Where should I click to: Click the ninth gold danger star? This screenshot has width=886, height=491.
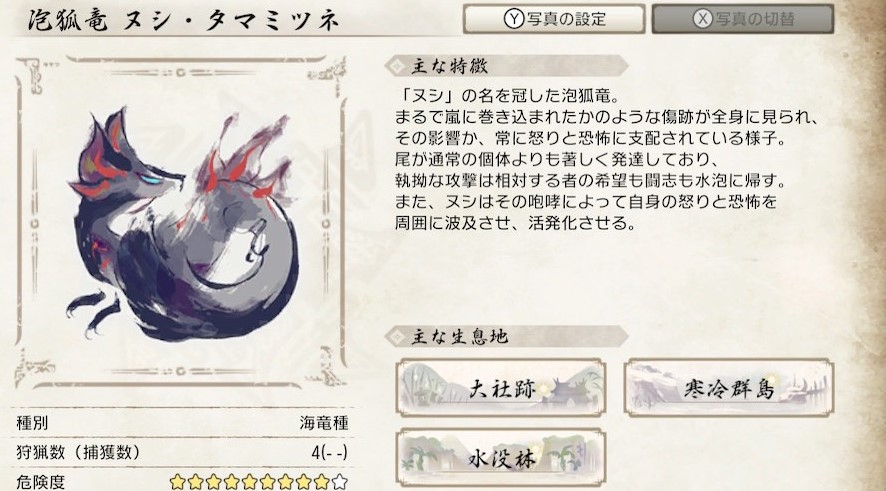coord(322,482)
